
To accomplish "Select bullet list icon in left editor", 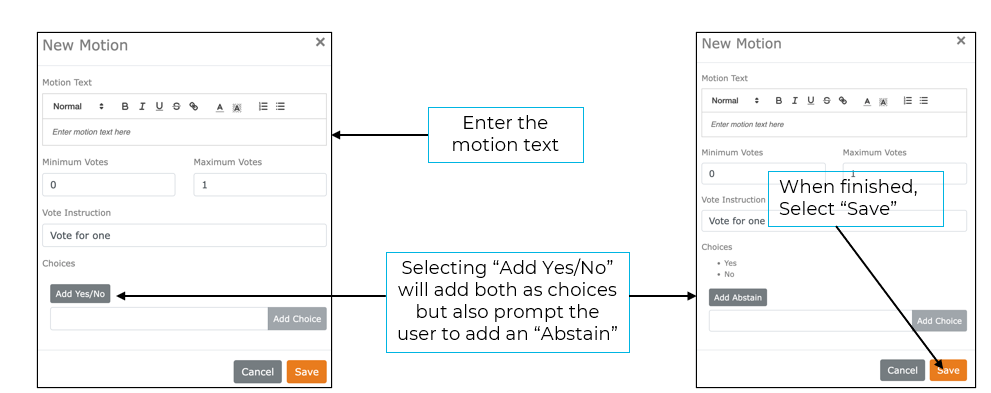I will pos(281,107).
